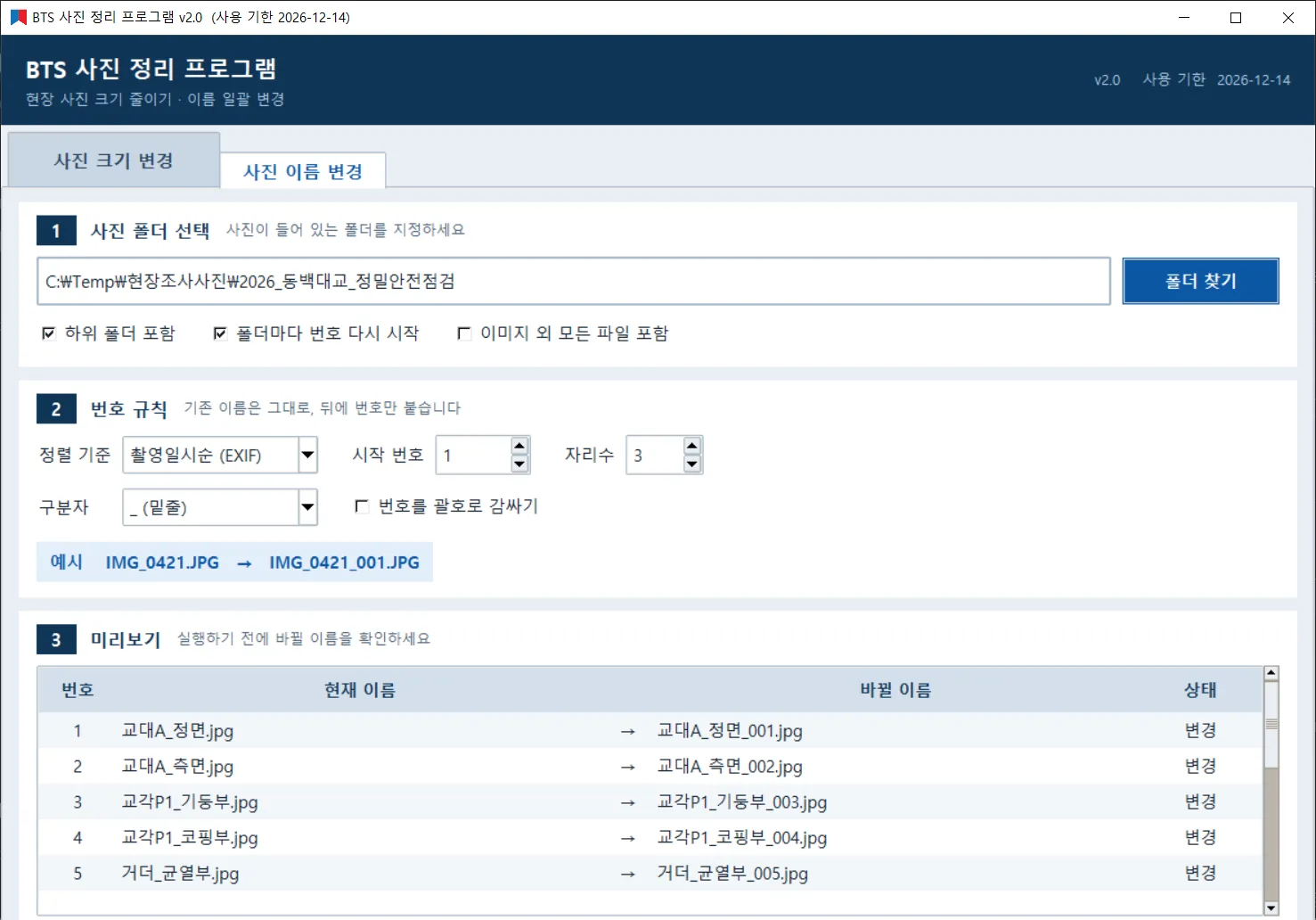Open the 구분자 dropdown
This screenshot has width=1316, height=920.
pyautogui.click(x=307, y=508)
